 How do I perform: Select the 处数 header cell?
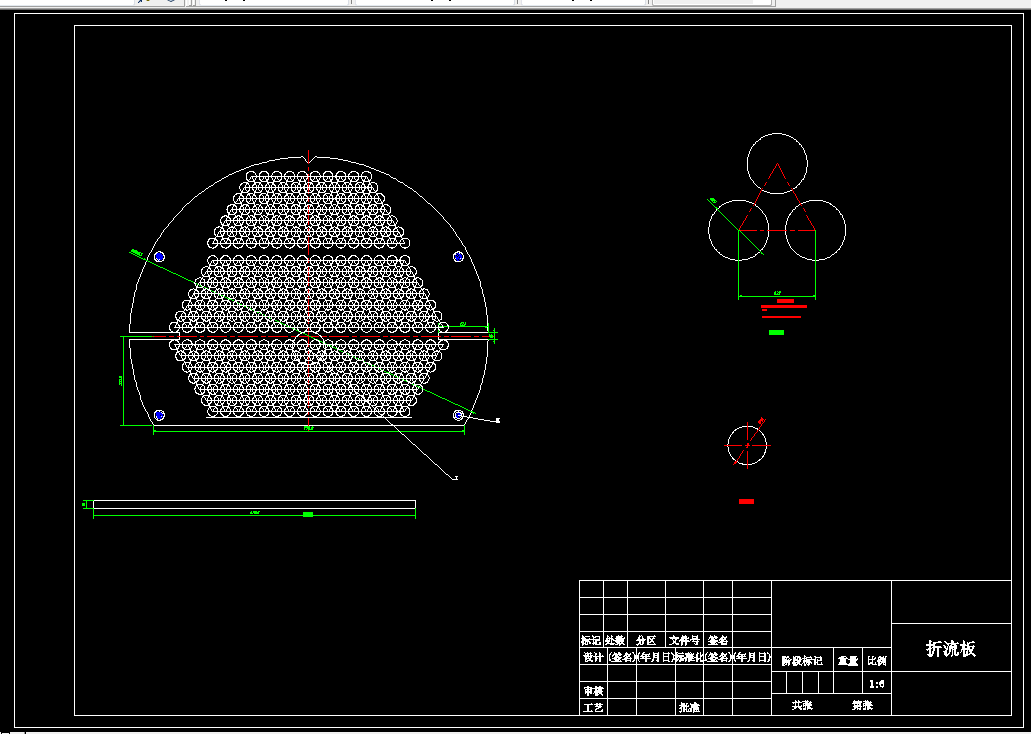tap(615, 640)
